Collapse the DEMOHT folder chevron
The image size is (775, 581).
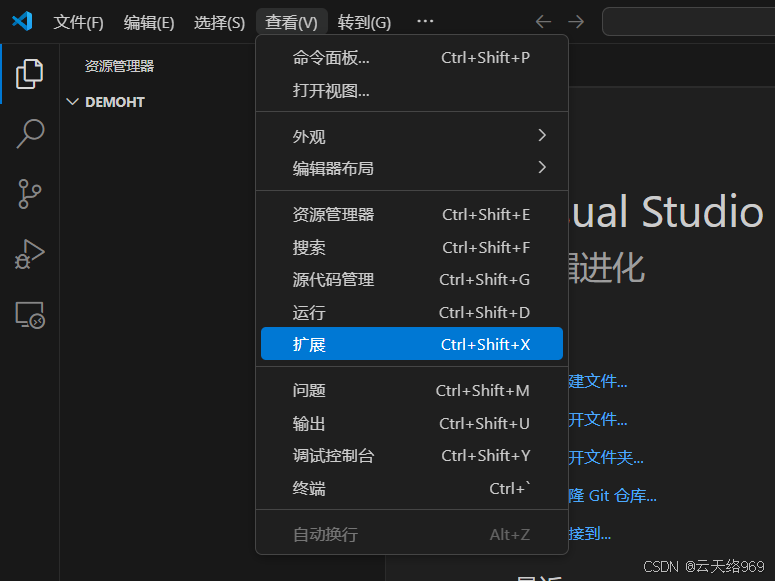73,102
